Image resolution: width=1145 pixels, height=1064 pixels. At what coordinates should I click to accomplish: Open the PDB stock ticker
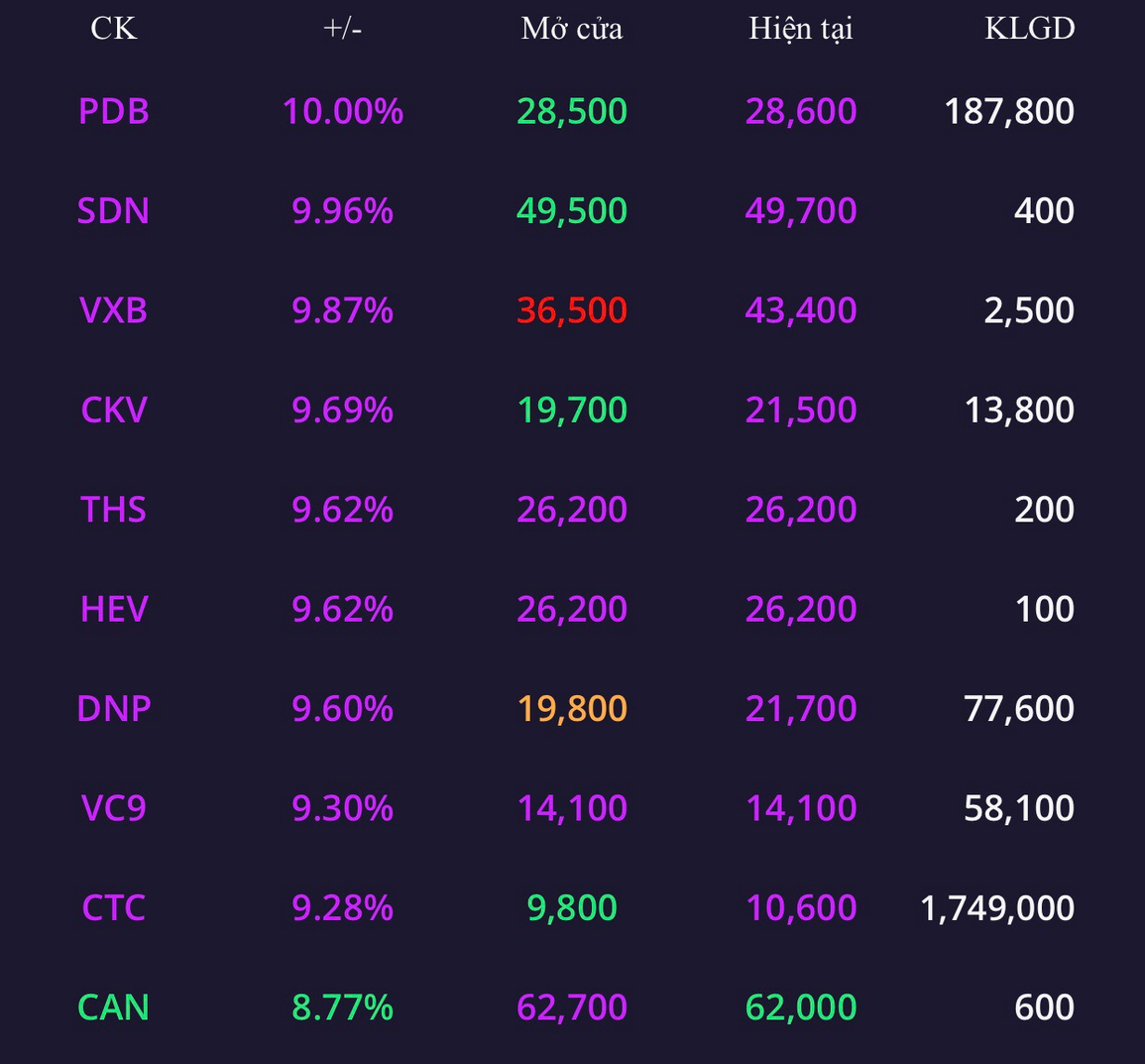114,111
